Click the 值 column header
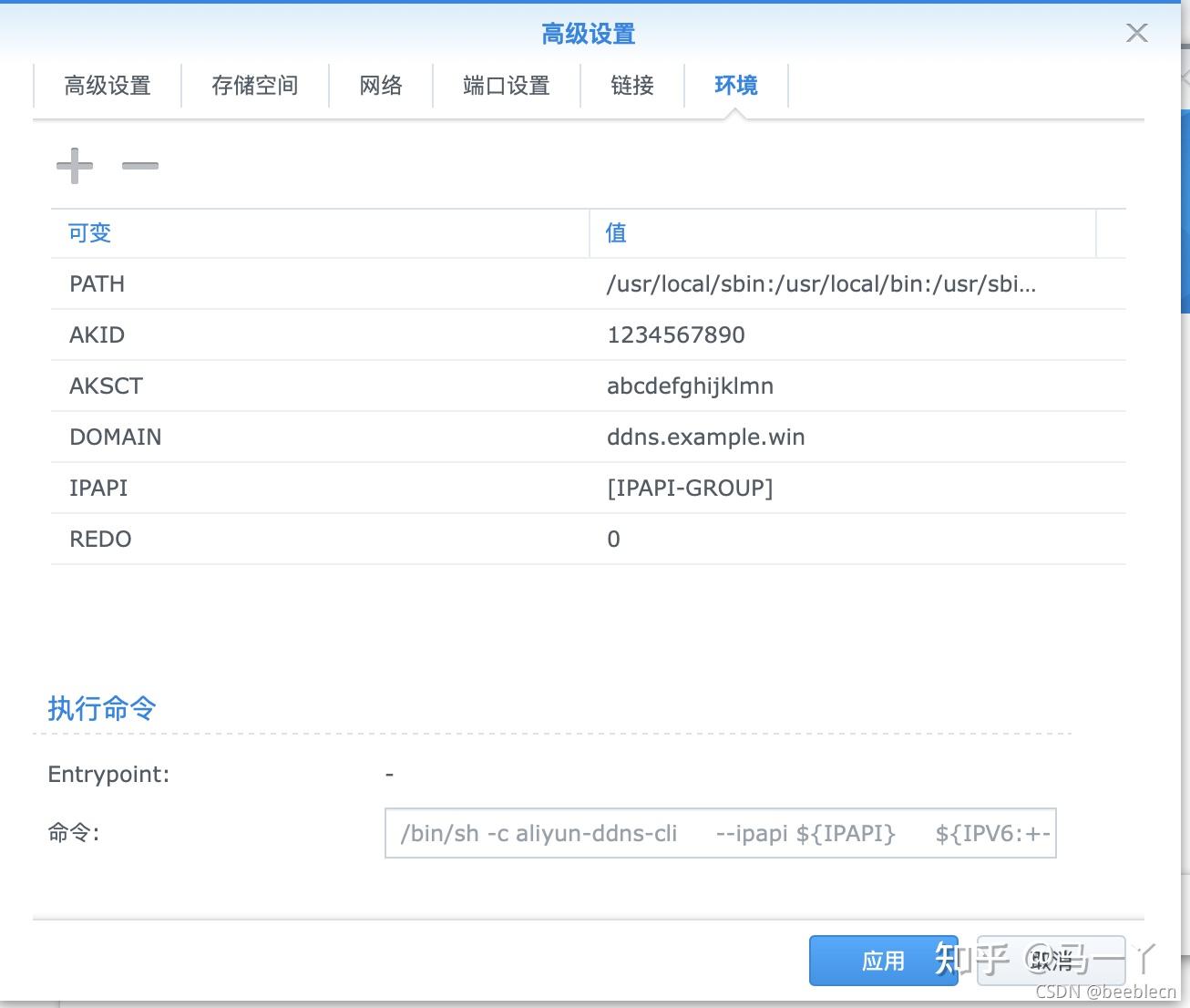1190x1008 pixels. click(615, 232)
